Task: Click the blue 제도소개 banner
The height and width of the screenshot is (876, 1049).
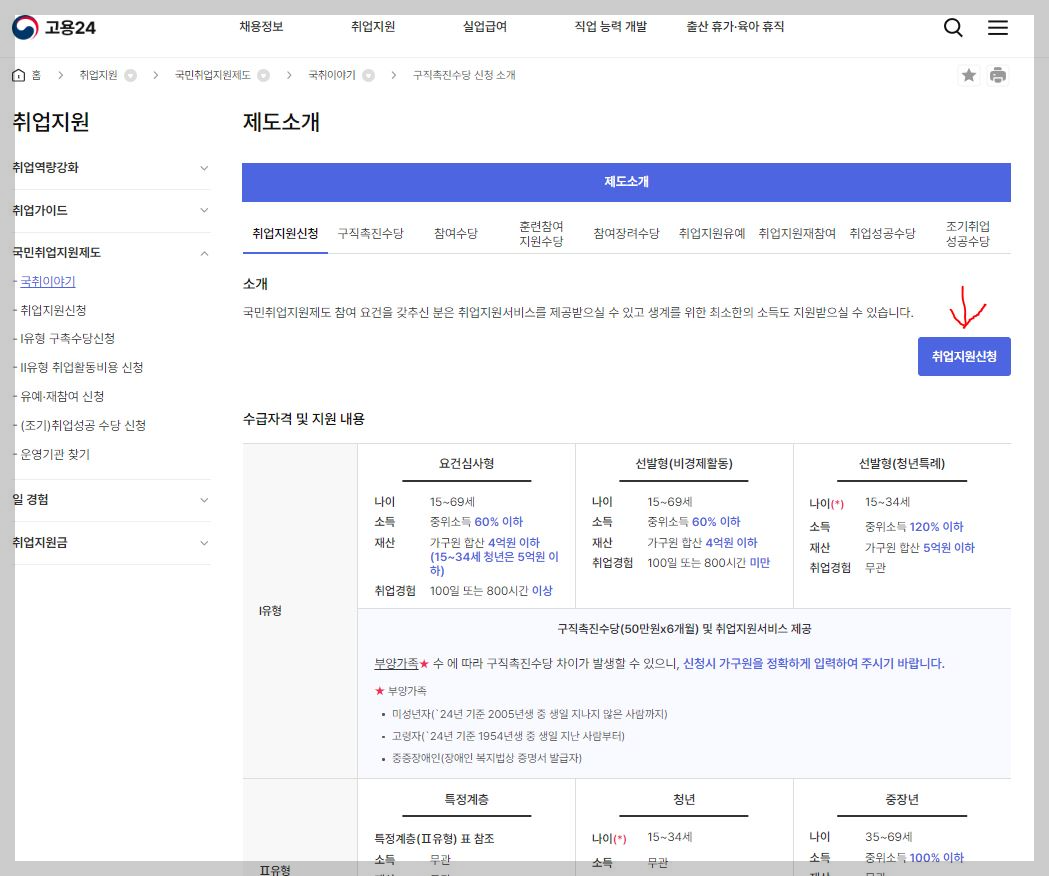Action: click(626, 182)
